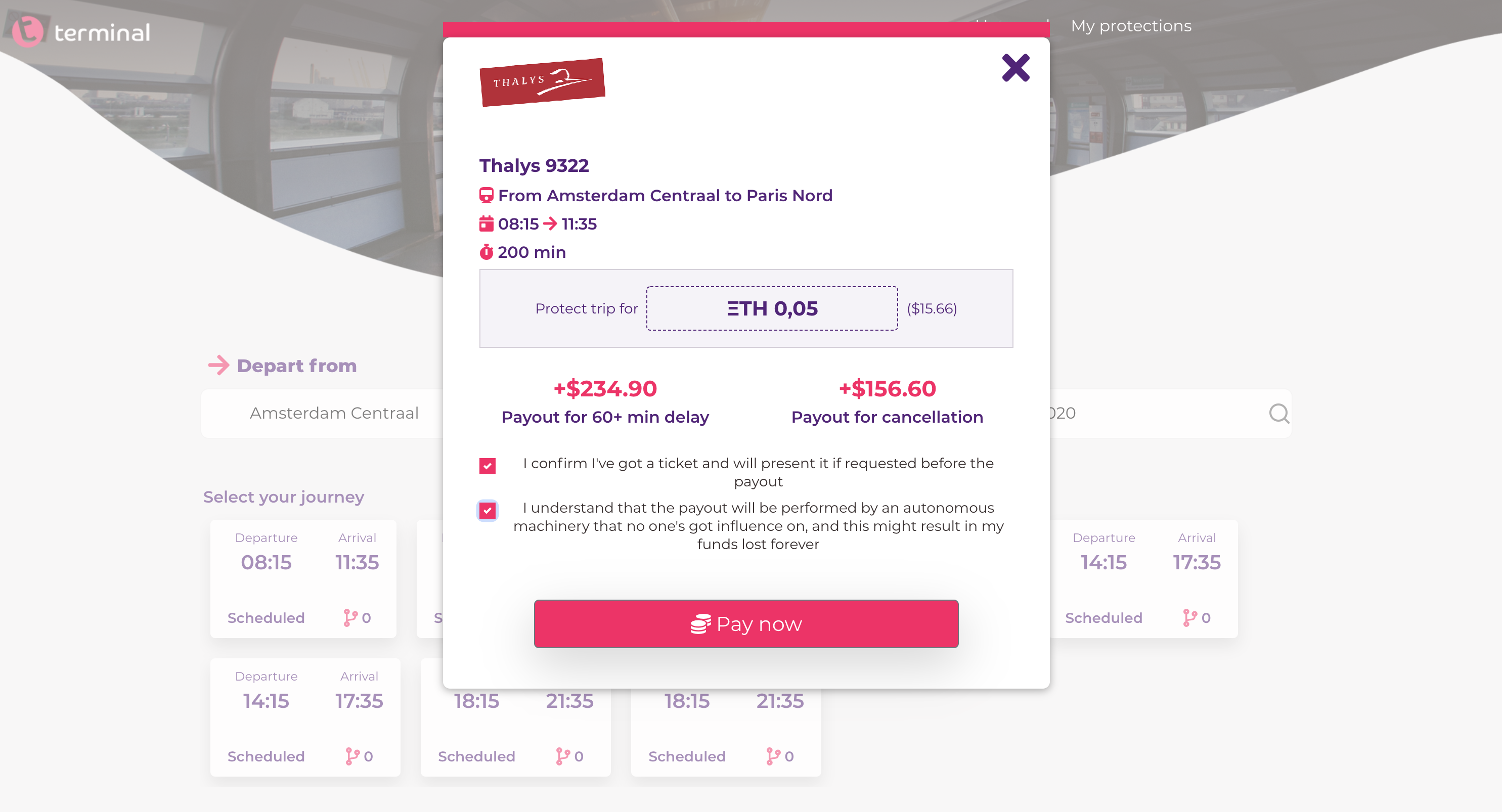The image size is (1502, 812).
Task: Select the 14:15 to 17:35 bottom-left journey
Action: [x=305, y=717]
